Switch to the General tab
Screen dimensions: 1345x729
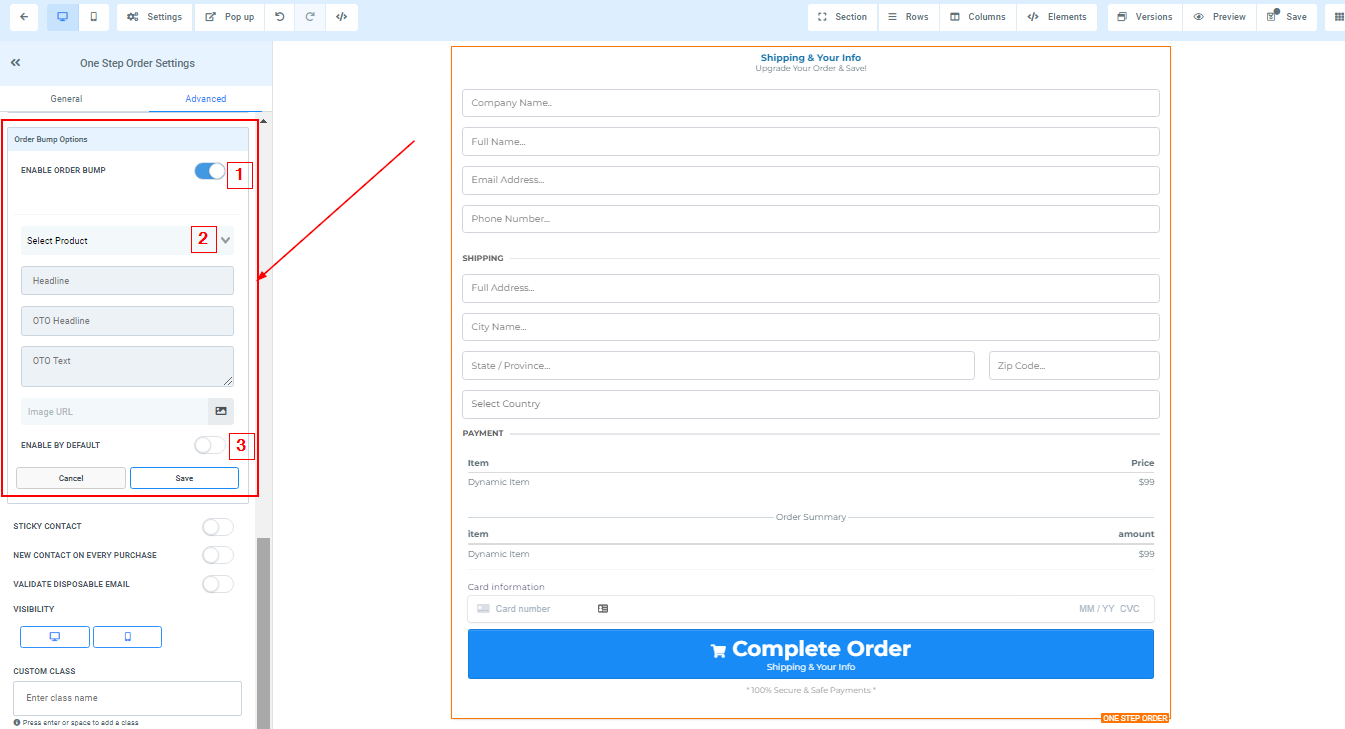coord(66,99)
